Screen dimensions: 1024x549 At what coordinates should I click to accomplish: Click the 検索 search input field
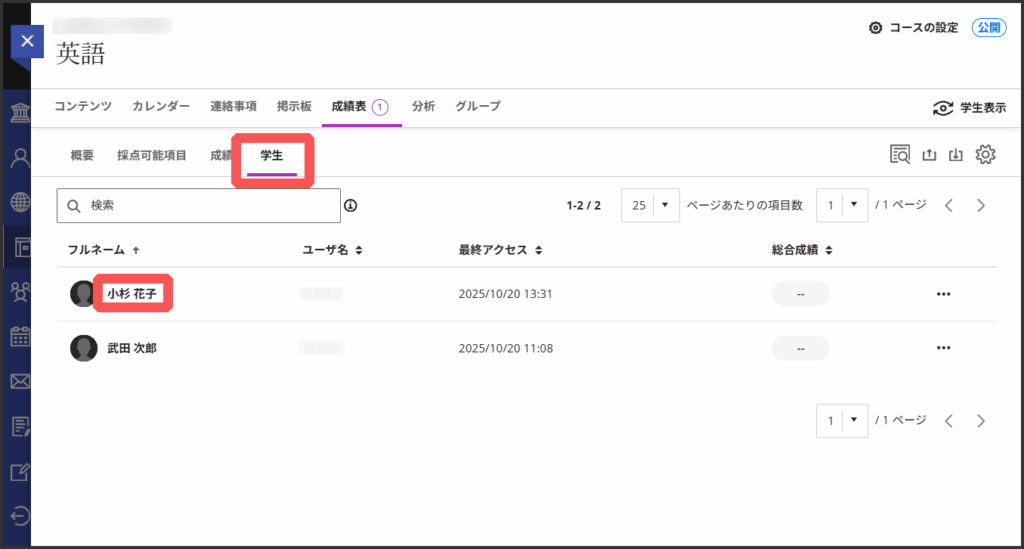(198, 206)
